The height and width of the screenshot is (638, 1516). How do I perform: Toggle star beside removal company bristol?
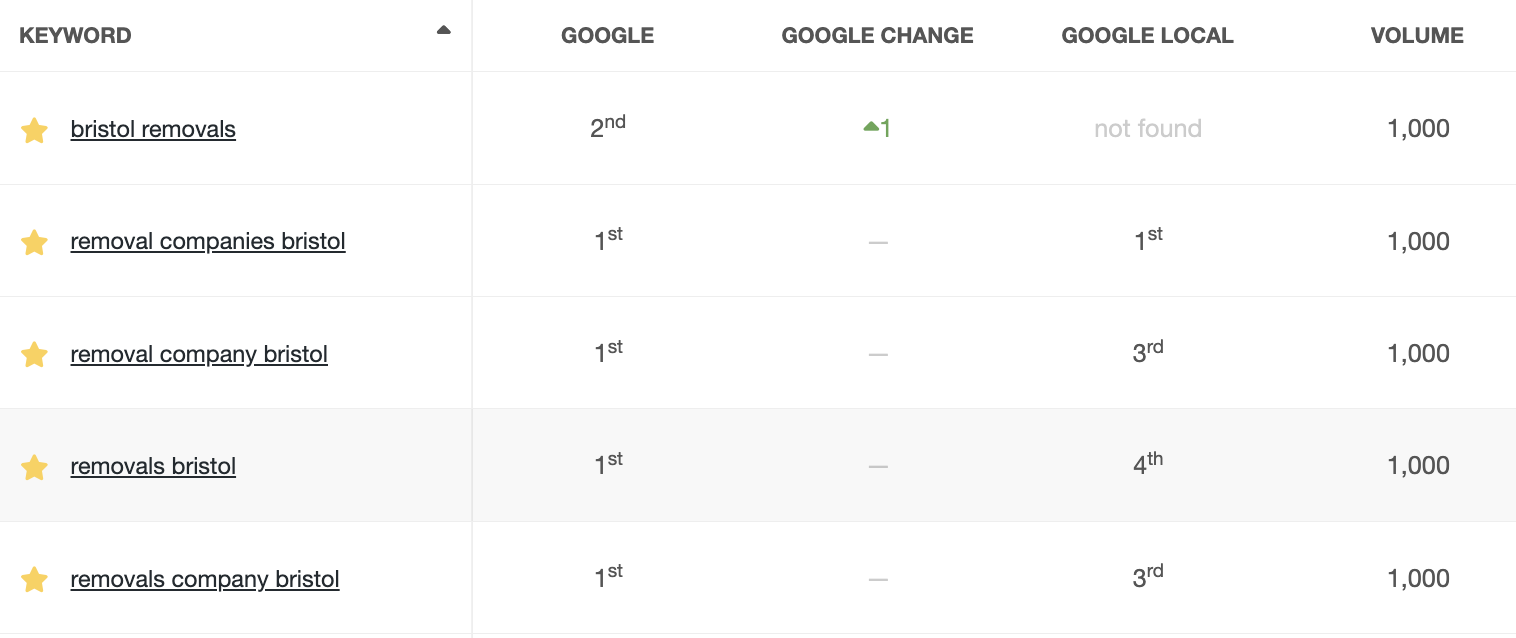(34, 355)
